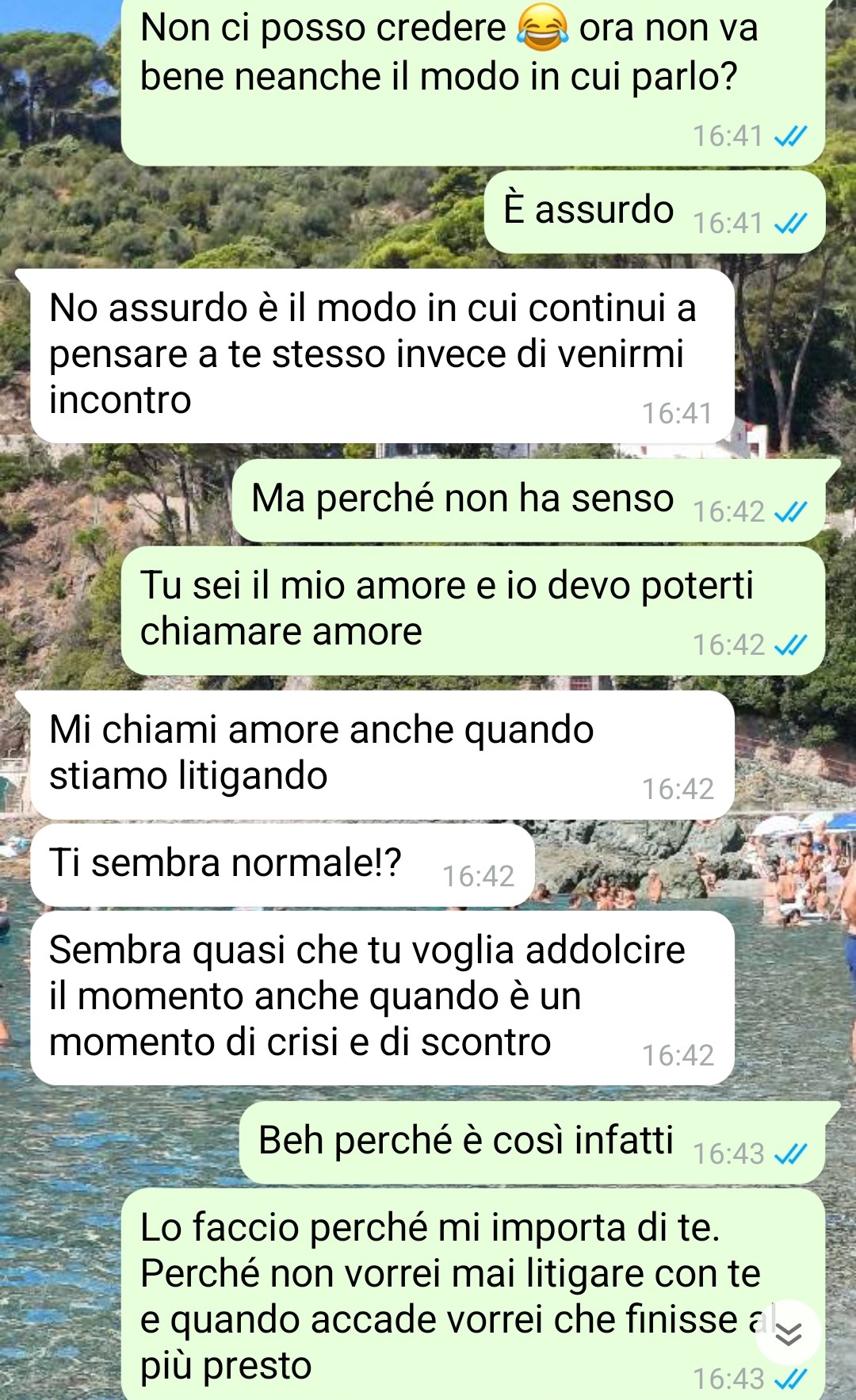Select the 'Non ci posso credere' message bubble
Image resolution: width=856 pixels, height=1400 pixels.
click(x=473, y=82)
